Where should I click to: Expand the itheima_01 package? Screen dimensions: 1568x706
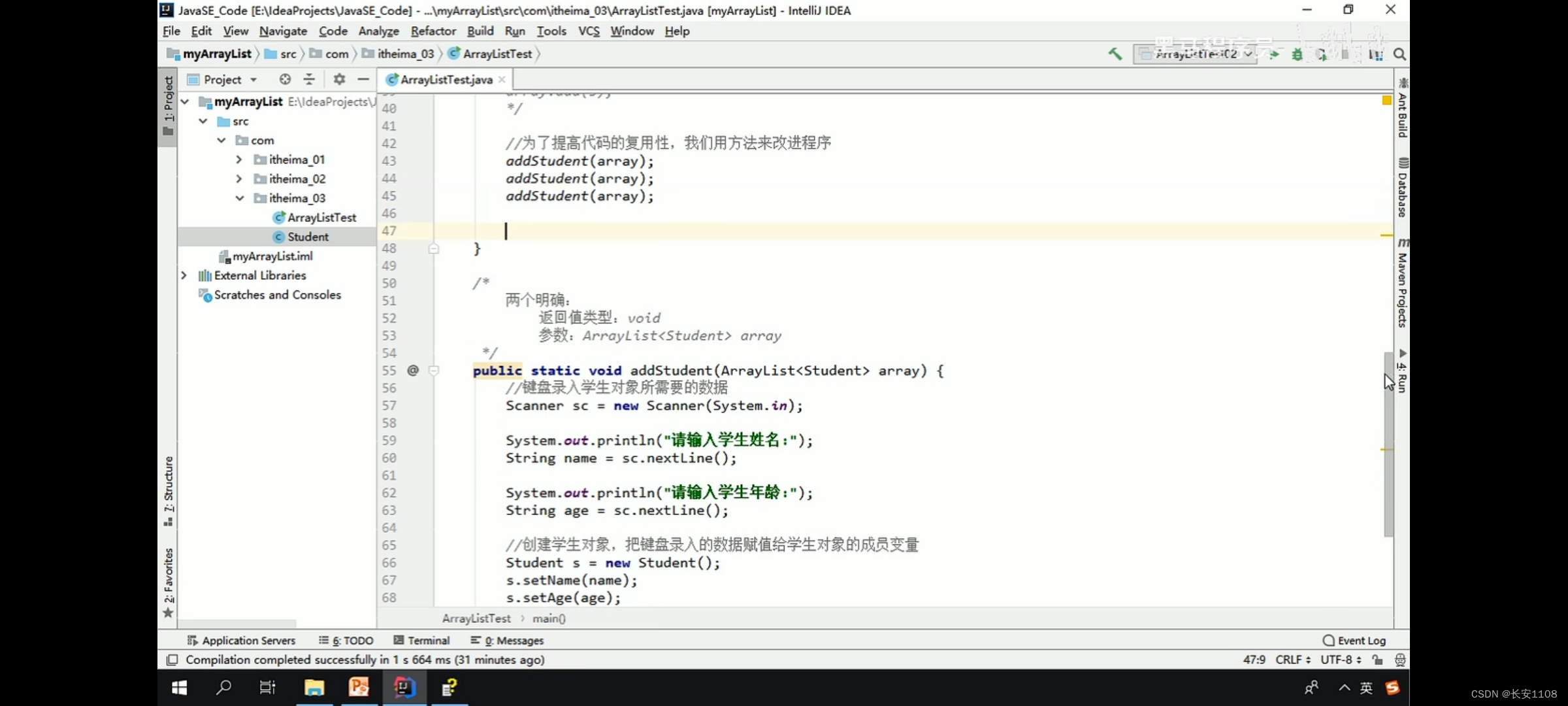point(239,160)
